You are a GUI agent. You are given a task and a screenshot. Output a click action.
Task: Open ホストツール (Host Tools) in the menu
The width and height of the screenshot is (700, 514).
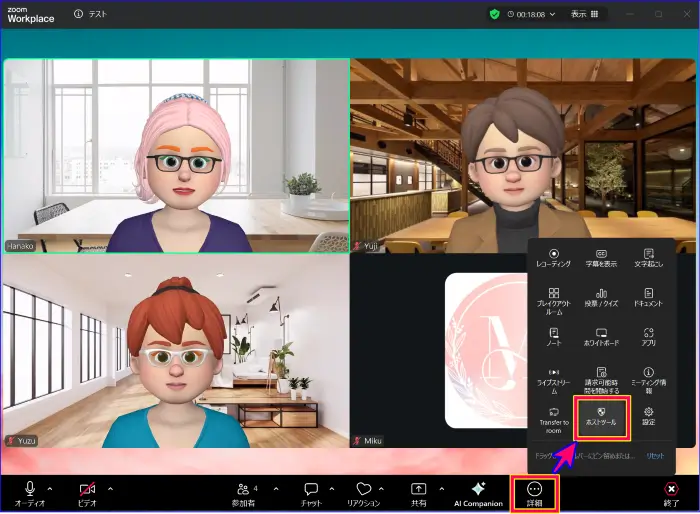coord(602,416)
